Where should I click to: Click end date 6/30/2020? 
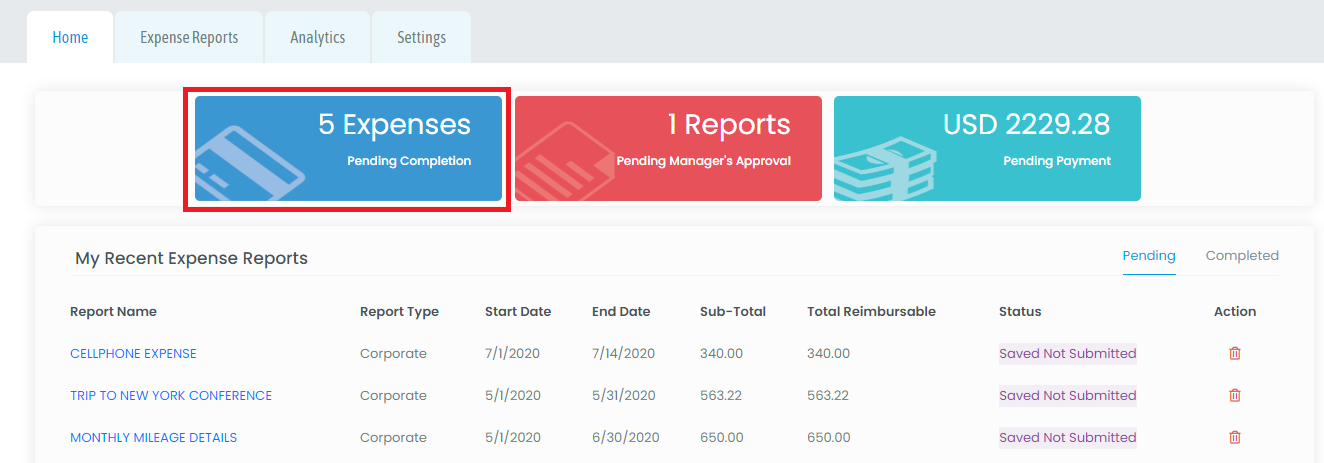(x=626, y=437)
